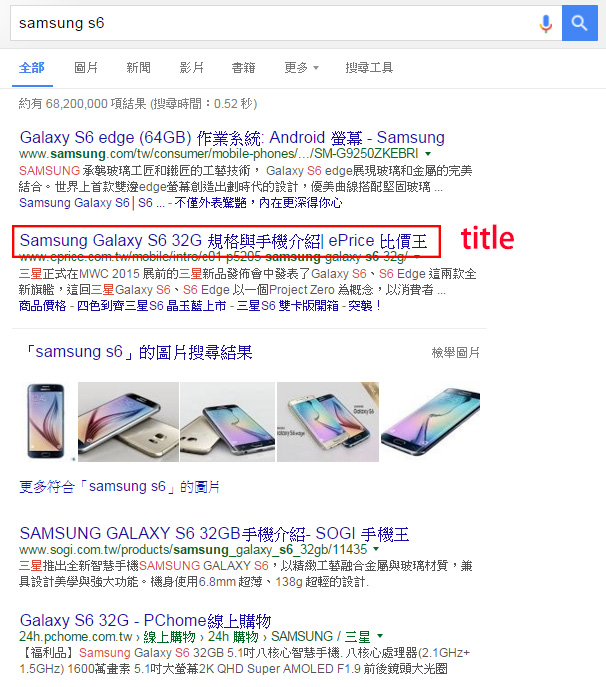This screenshot has height=687, width=606.
Task: Click in the samsung s6 search field
Action: point(276,23)
